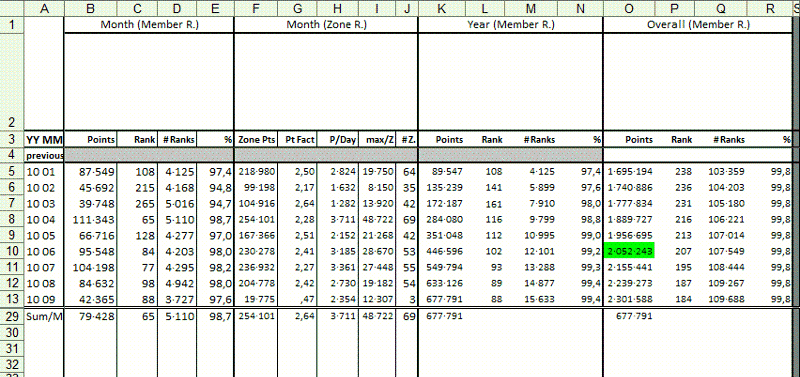This screenshot has width=800, height=377.
Task: Select column A header
Action: tap(44, 8)
